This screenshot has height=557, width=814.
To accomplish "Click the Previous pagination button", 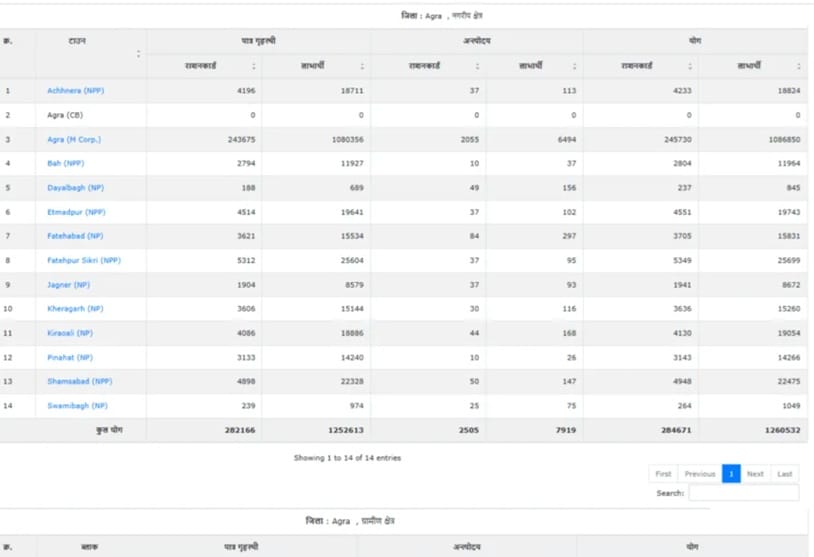I will coord(699,474).
